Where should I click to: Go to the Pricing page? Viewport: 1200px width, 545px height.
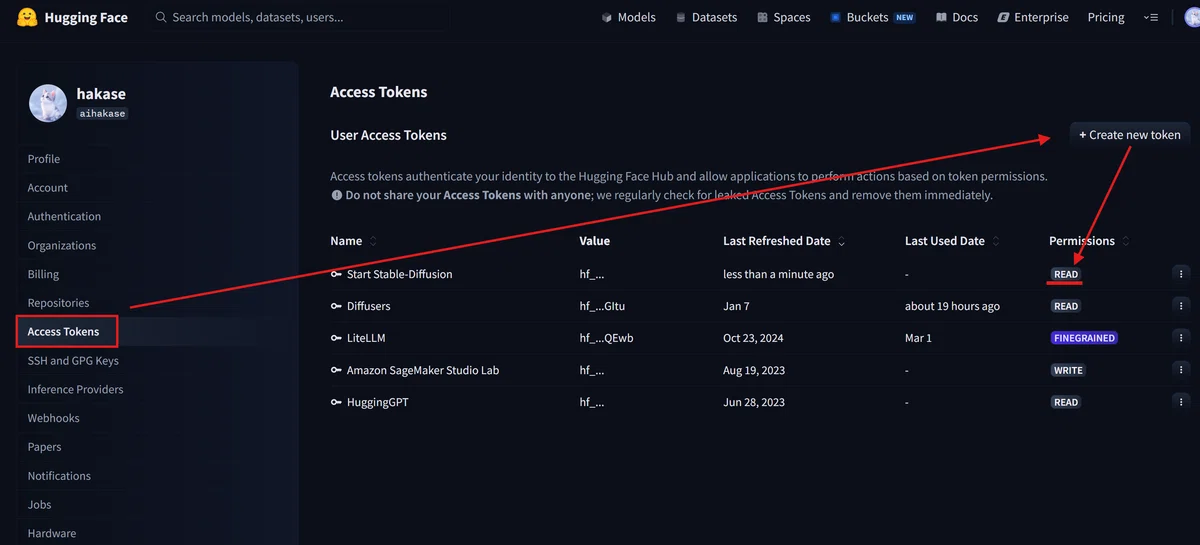pos(1106,17)
